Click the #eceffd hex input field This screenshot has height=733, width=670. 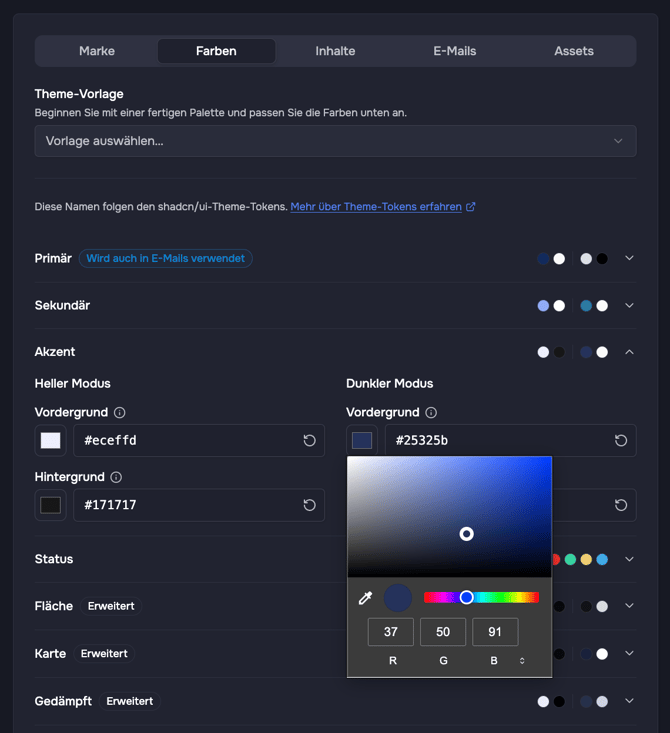[199, 440]
